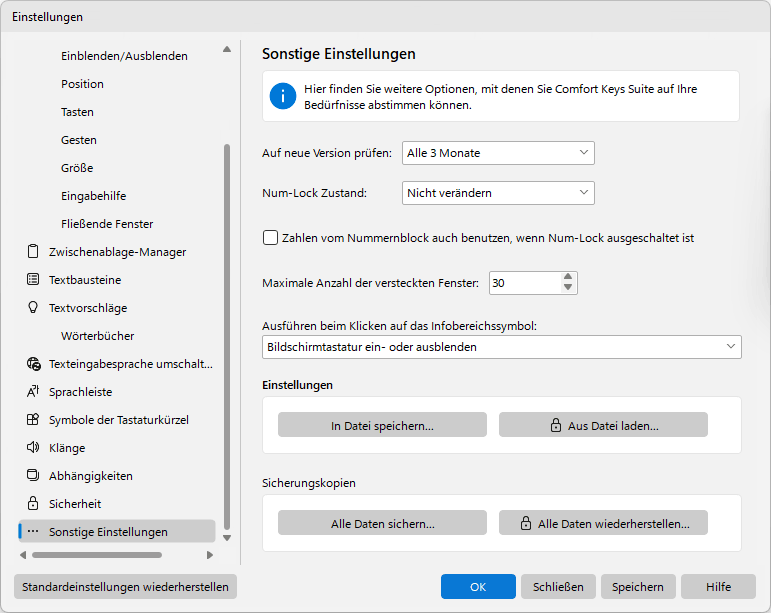Screen dimensions: 771x613
Task: Open the Num-Lock Zustand dropdown
Action: (498, 193)
